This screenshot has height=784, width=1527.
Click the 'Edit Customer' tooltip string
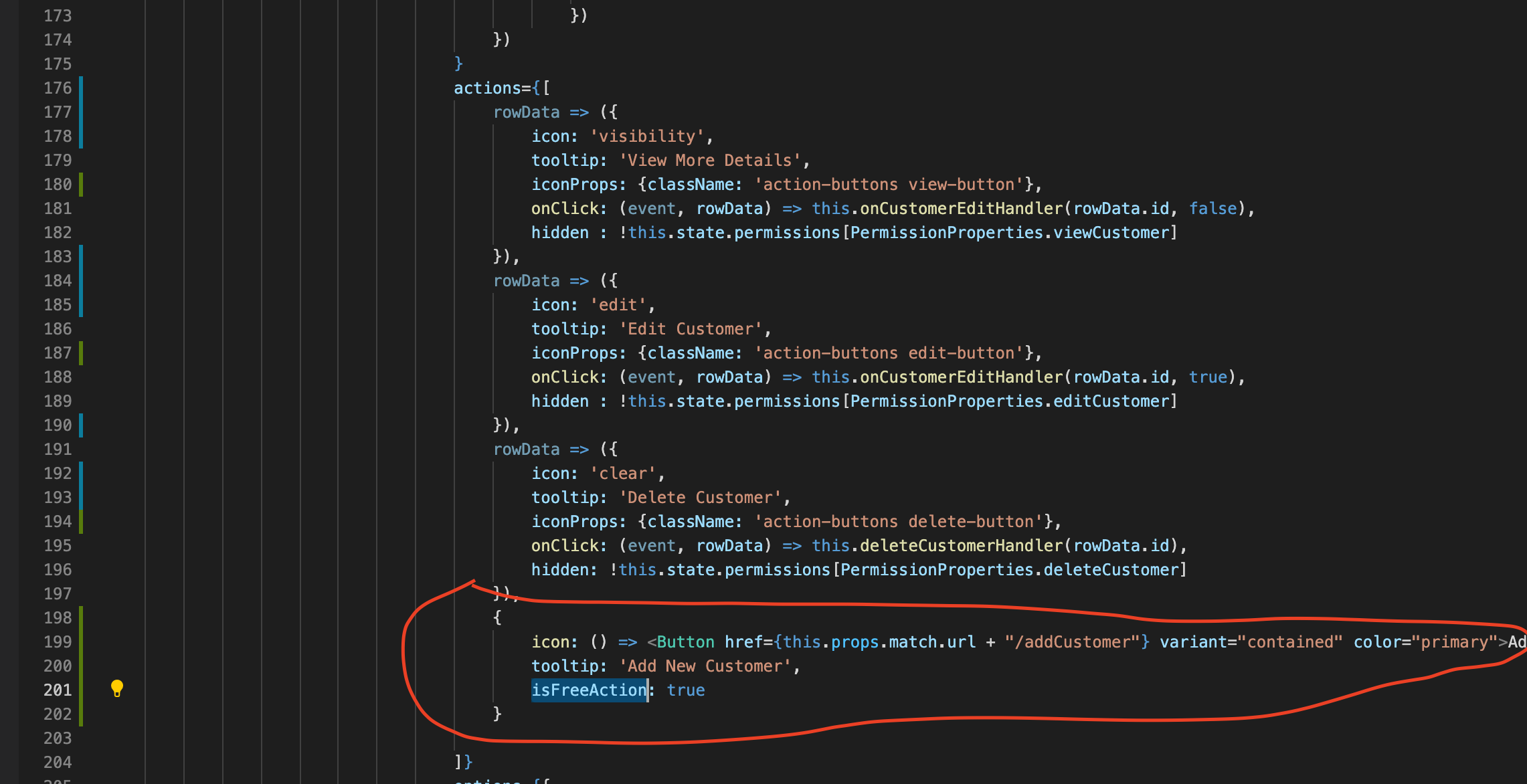(691, 328)
